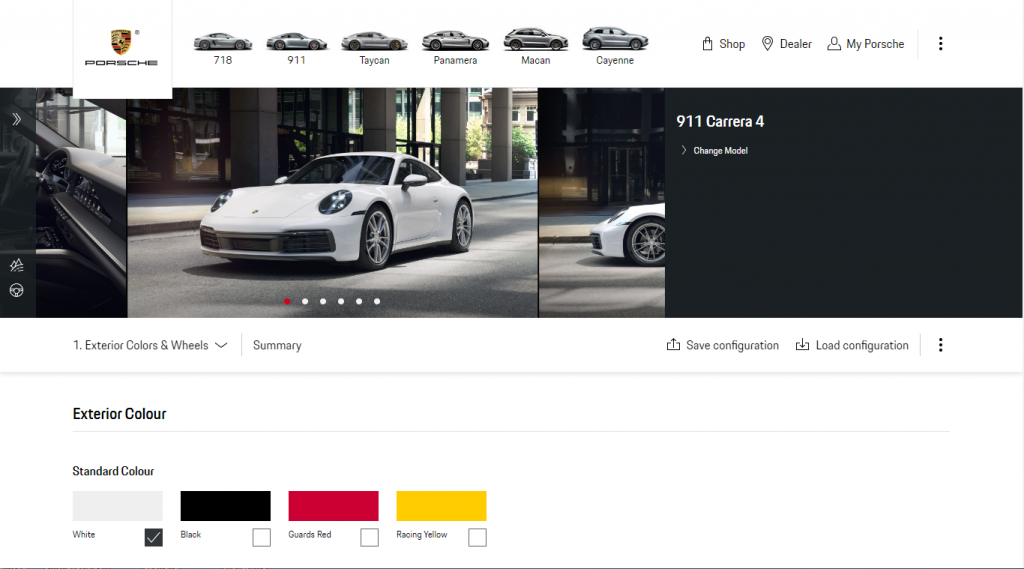
Task: Go to fifth carousel image dot
Action: [359, 301]
